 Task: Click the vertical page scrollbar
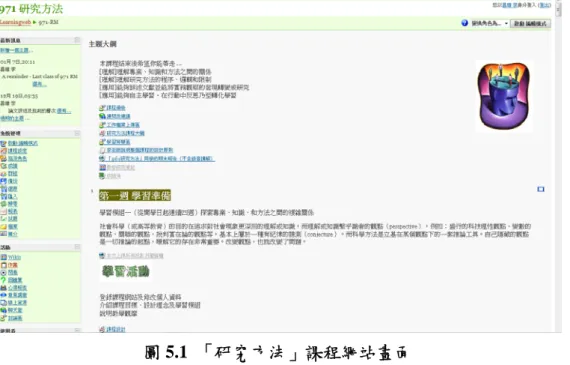click(x=558, y=166)
